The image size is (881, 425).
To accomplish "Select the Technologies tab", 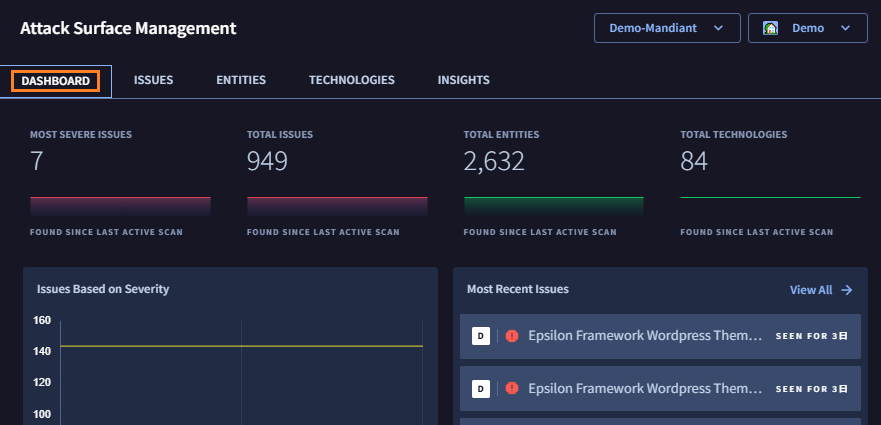I will [x=351, y=81].
